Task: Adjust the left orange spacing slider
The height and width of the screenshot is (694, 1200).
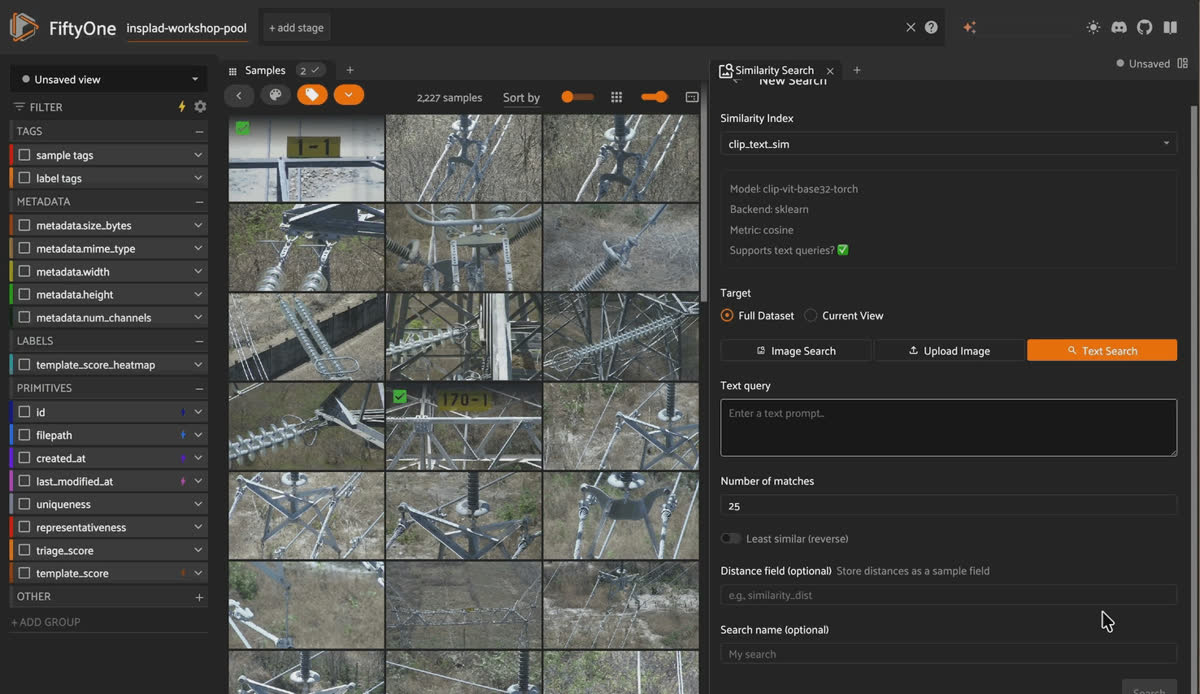Action: point(577,97)
